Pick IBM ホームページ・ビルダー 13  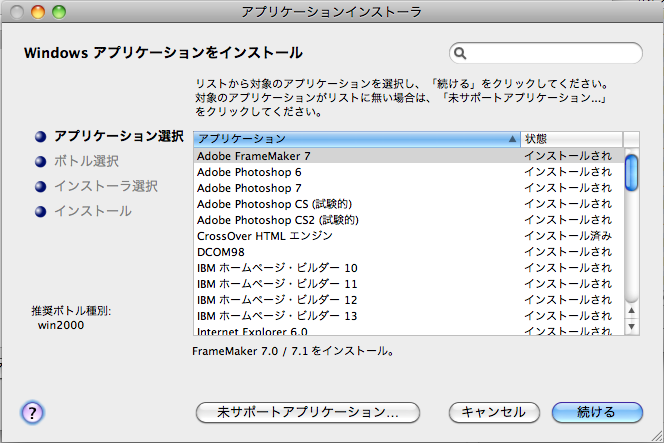point(408,316)
